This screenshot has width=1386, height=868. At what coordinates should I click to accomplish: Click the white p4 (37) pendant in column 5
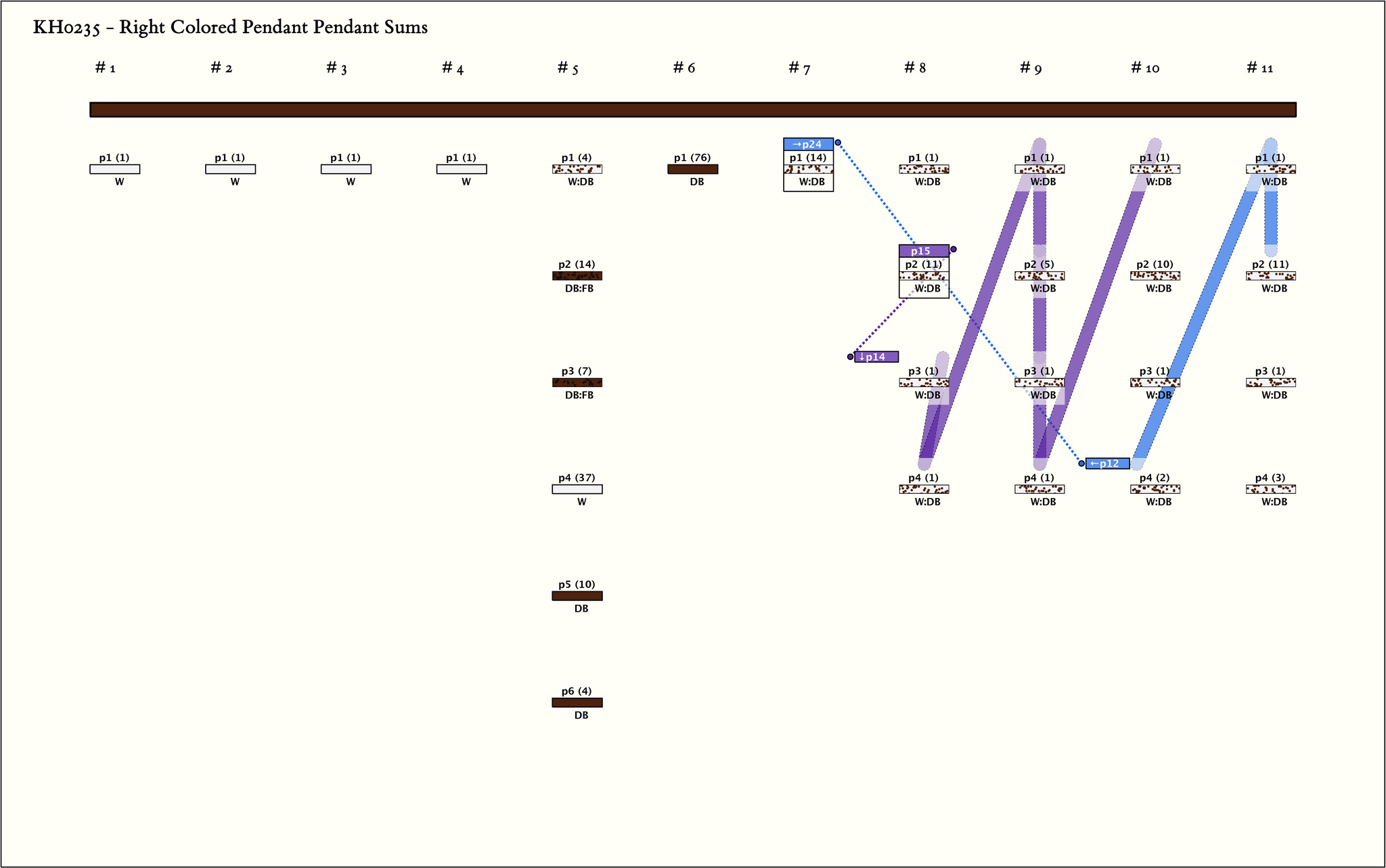click(x=577, y=489)
